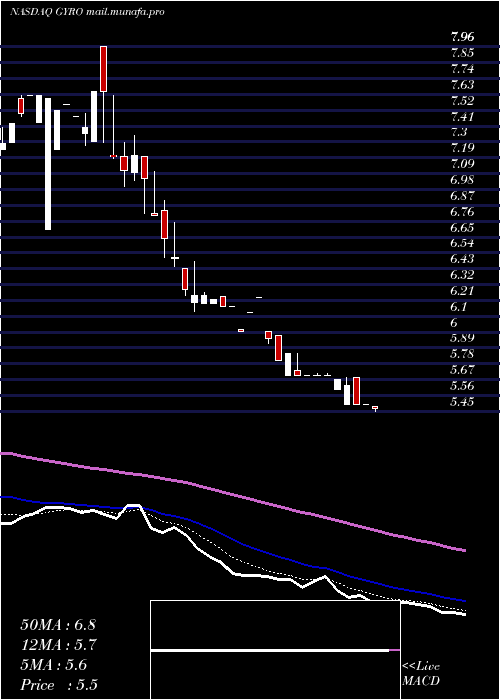Click the 5.78 price axis label

click(x=462, y=354)
